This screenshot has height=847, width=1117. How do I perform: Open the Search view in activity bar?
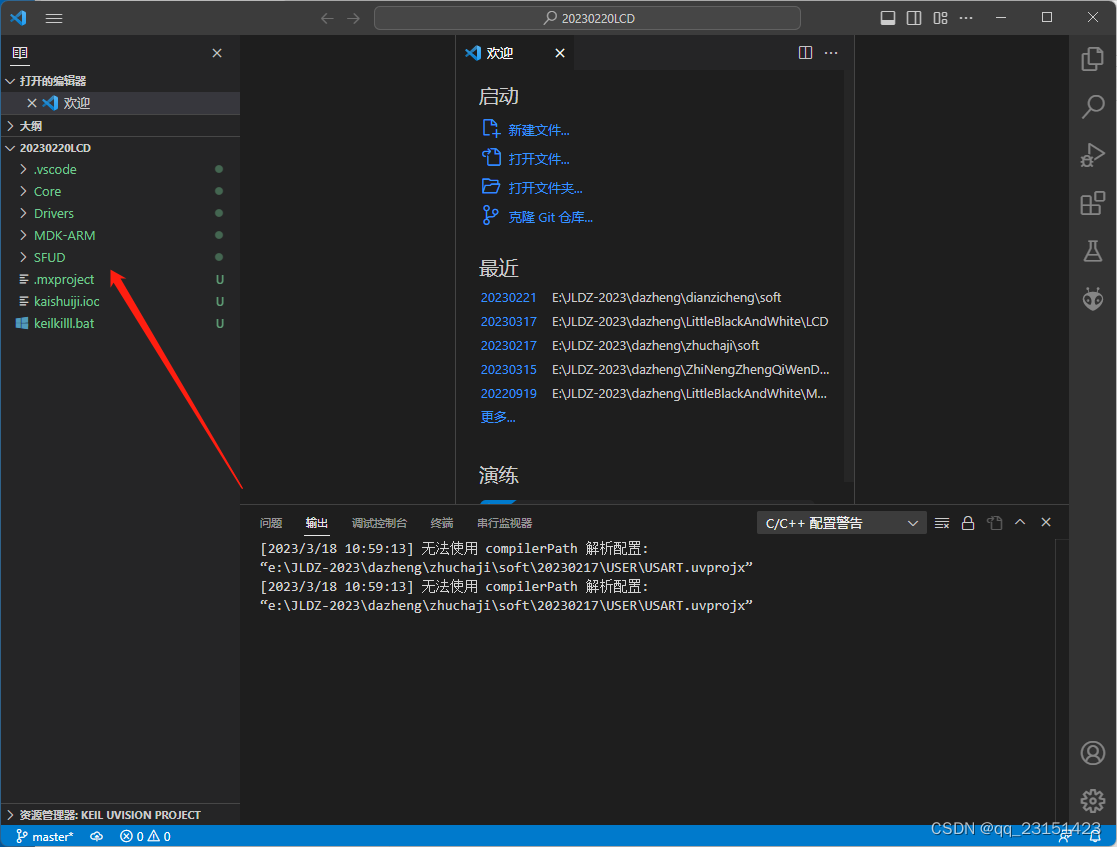point(1093,107)
